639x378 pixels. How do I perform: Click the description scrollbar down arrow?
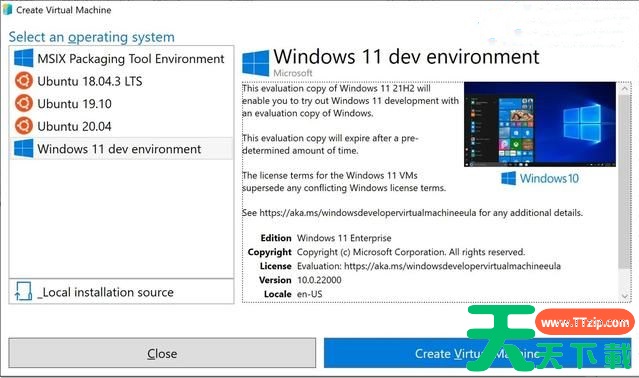coord(624,296)
